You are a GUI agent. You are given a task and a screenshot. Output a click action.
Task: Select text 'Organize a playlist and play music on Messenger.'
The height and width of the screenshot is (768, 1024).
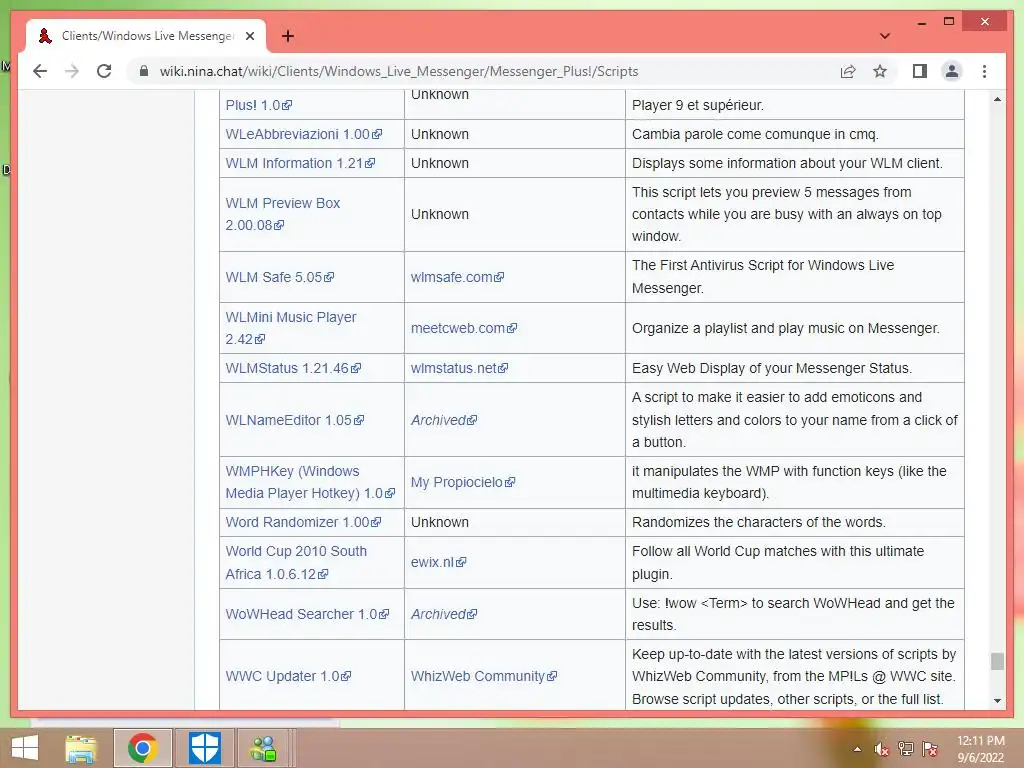[786, 328]
